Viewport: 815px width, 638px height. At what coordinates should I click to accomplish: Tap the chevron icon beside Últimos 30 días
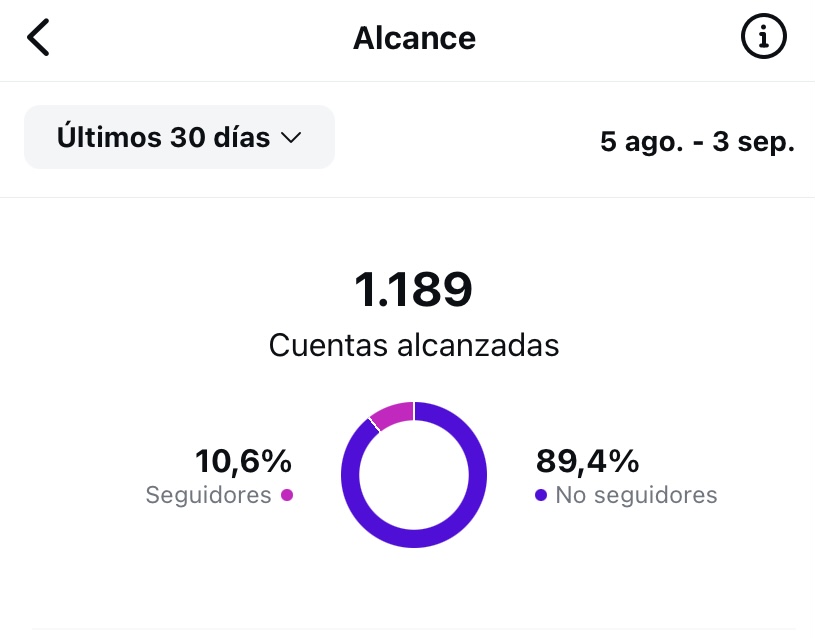click(291, 138)
